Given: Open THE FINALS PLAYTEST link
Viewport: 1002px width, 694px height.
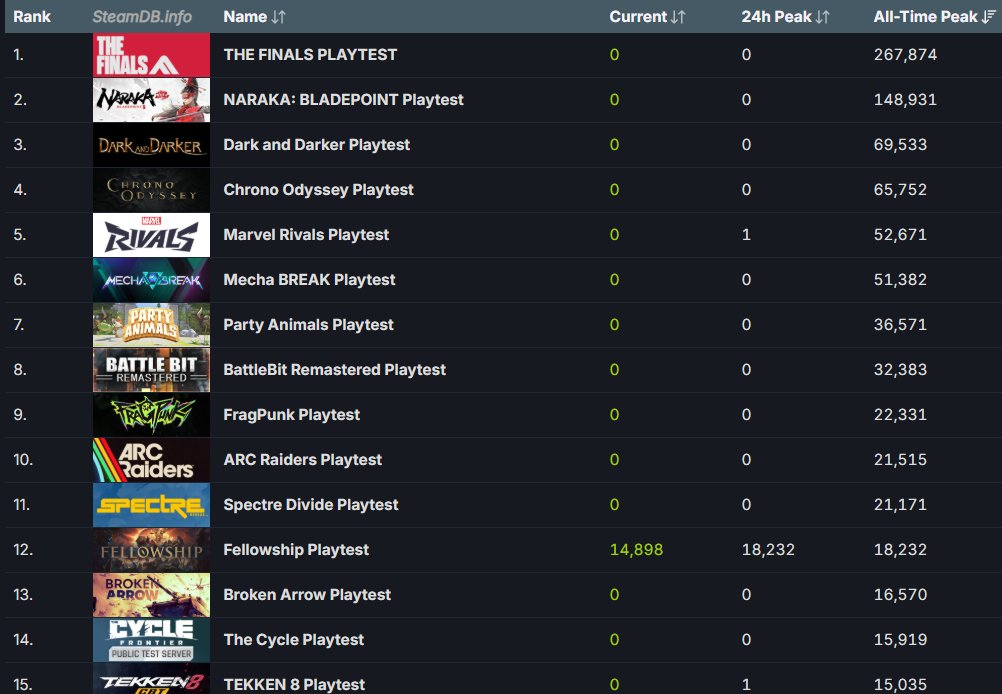Looking at the screenshot, I should pos(310,55).
